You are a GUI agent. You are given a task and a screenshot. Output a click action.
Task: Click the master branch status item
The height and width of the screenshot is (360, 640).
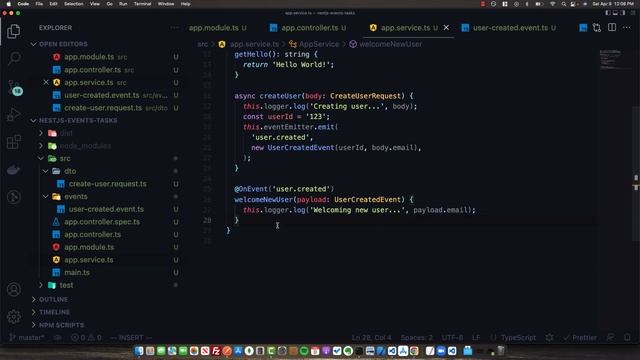click(27, 338)
